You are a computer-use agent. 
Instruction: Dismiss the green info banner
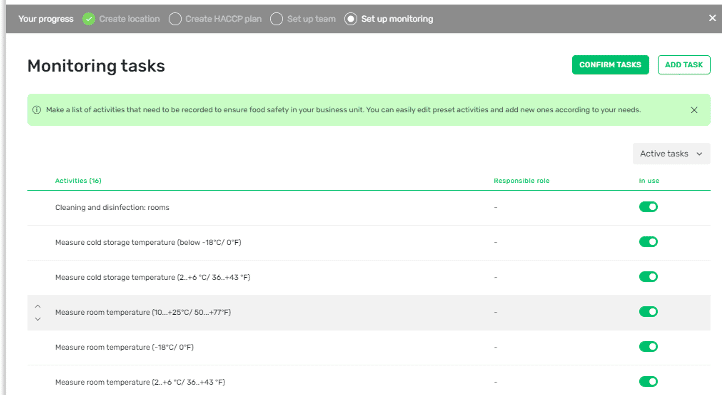pyautogui.click(x=694, y=110)
